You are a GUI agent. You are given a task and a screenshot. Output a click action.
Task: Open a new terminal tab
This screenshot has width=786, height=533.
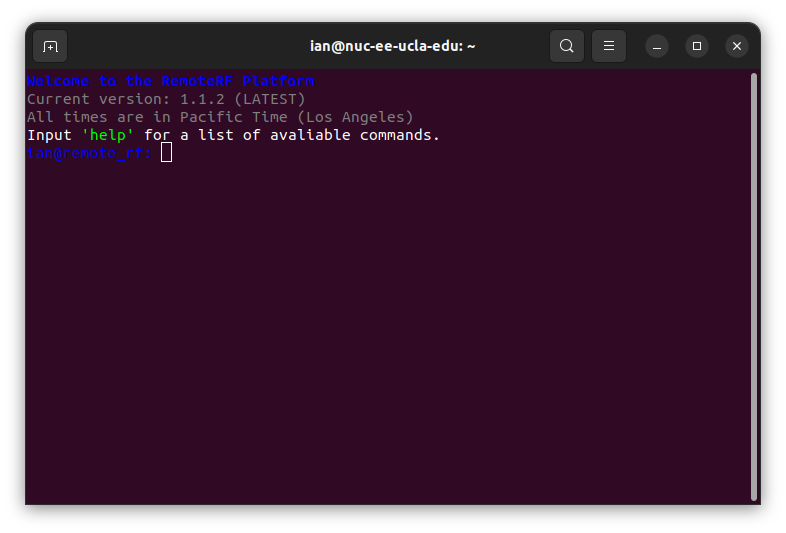pyautogui.click(x=50, y=46)
